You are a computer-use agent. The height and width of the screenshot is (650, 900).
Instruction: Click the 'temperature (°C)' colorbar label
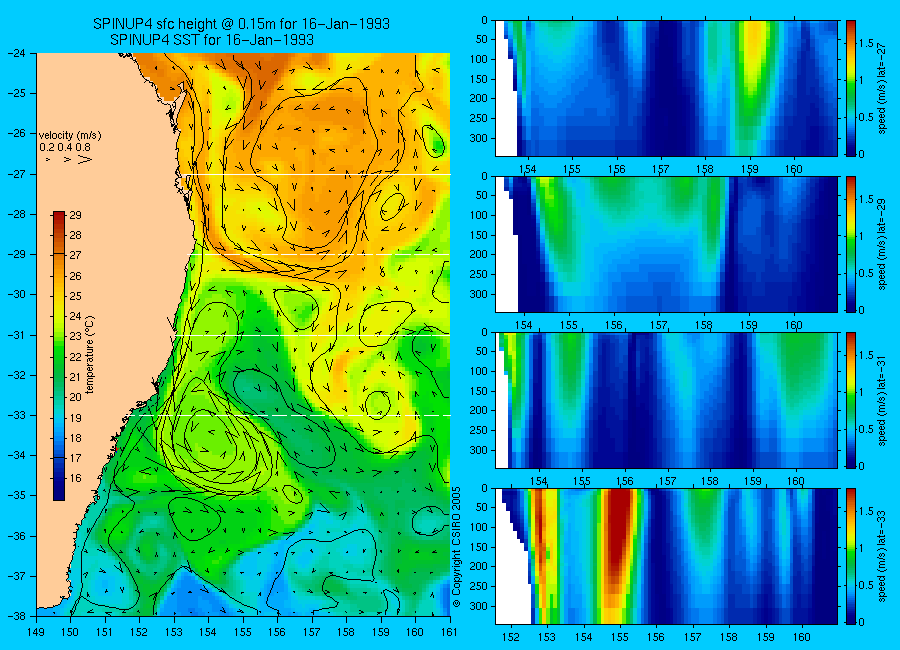(90, 355)
